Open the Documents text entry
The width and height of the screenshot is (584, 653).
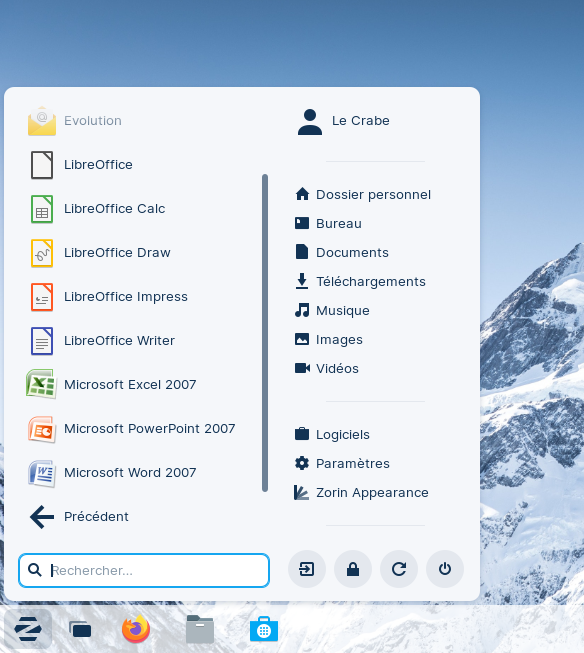point(352,253)
